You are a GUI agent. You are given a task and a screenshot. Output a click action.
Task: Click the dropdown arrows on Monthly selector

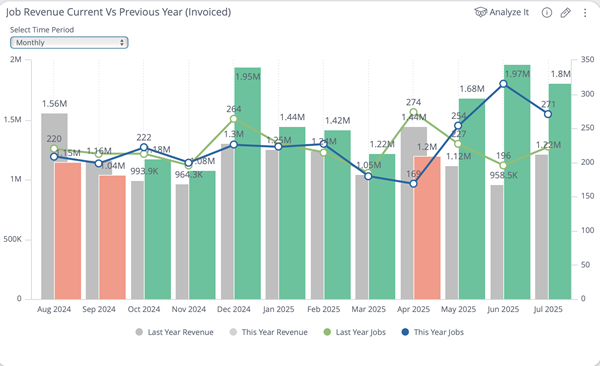122,42
